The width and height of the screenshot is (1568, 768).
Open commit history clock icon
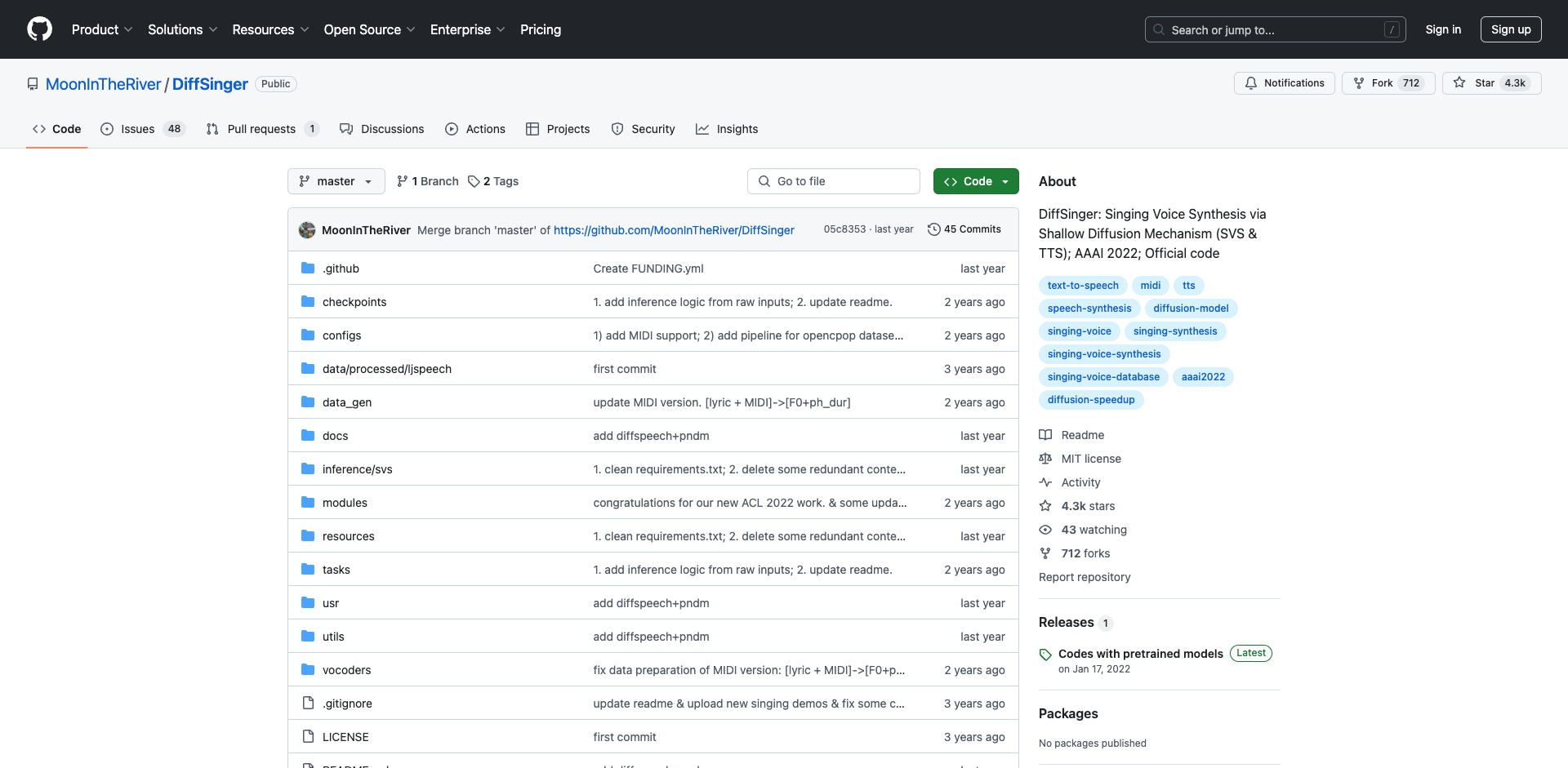934,229
